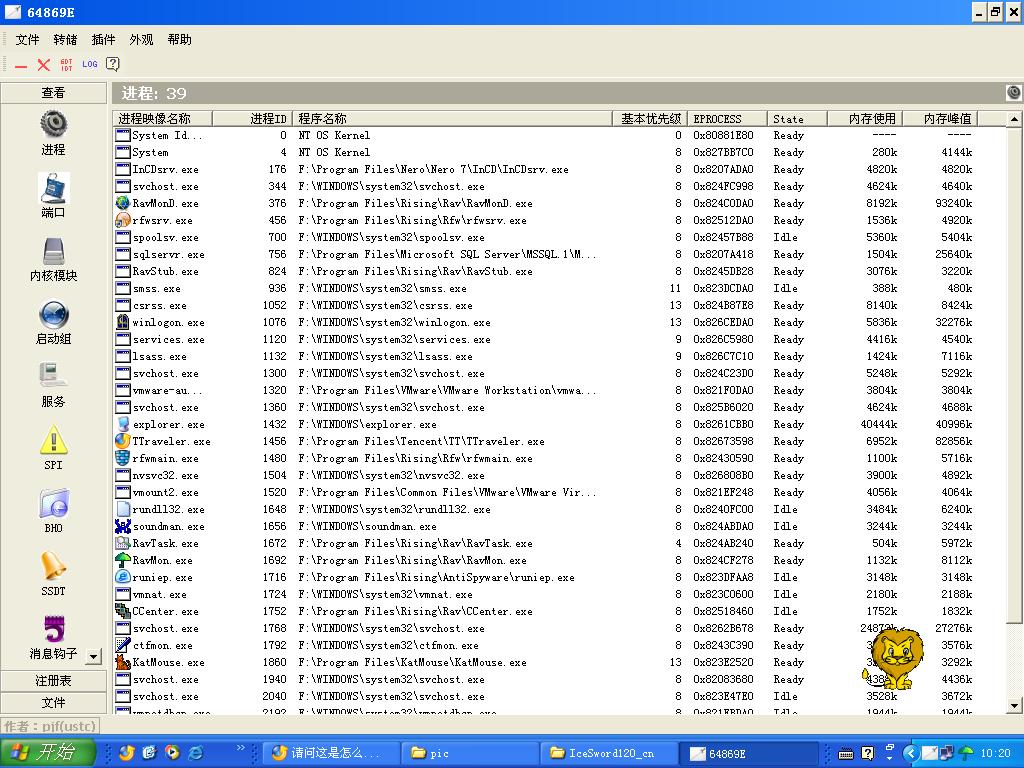Click the LOG toolbar icon
The height and width of the screenshot is (768, 1024).
[x=89, y=64]
